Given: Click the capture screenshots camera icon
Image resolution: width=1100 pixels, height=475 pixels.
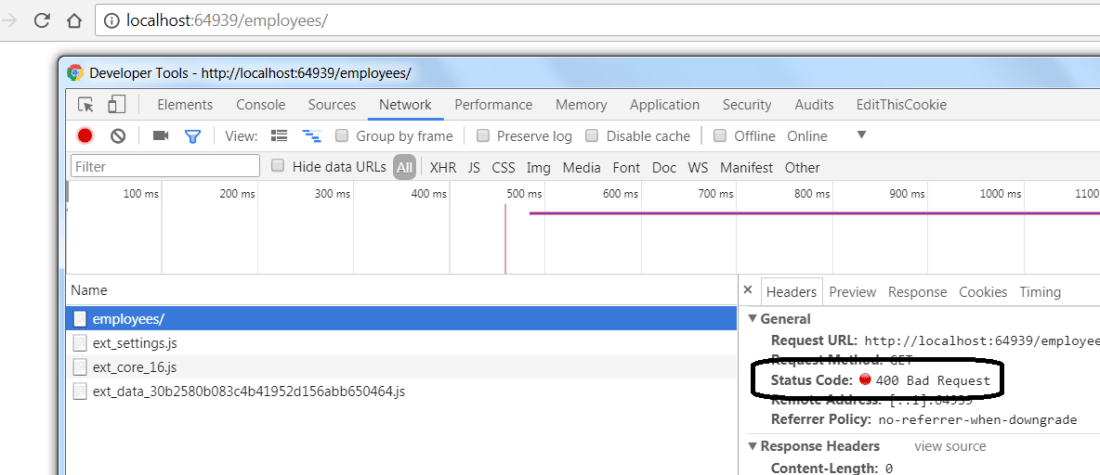Looking at the screenshot, I should 160,136.
